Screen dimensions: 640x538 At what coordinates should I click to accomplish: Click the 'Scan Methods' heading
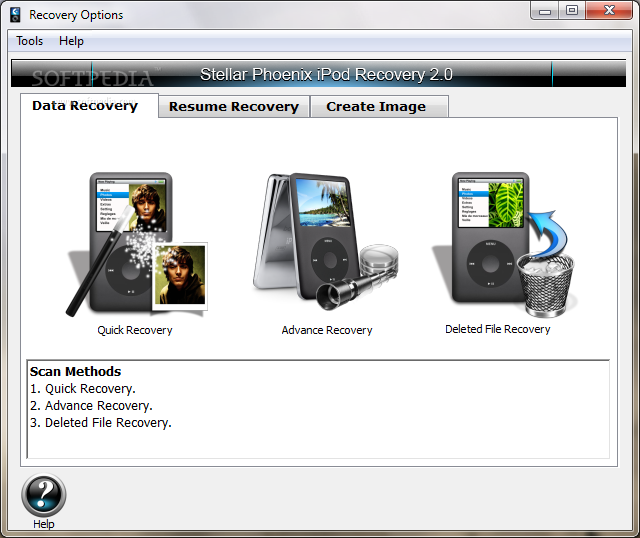pyautogui.click(x=76, y=371)
